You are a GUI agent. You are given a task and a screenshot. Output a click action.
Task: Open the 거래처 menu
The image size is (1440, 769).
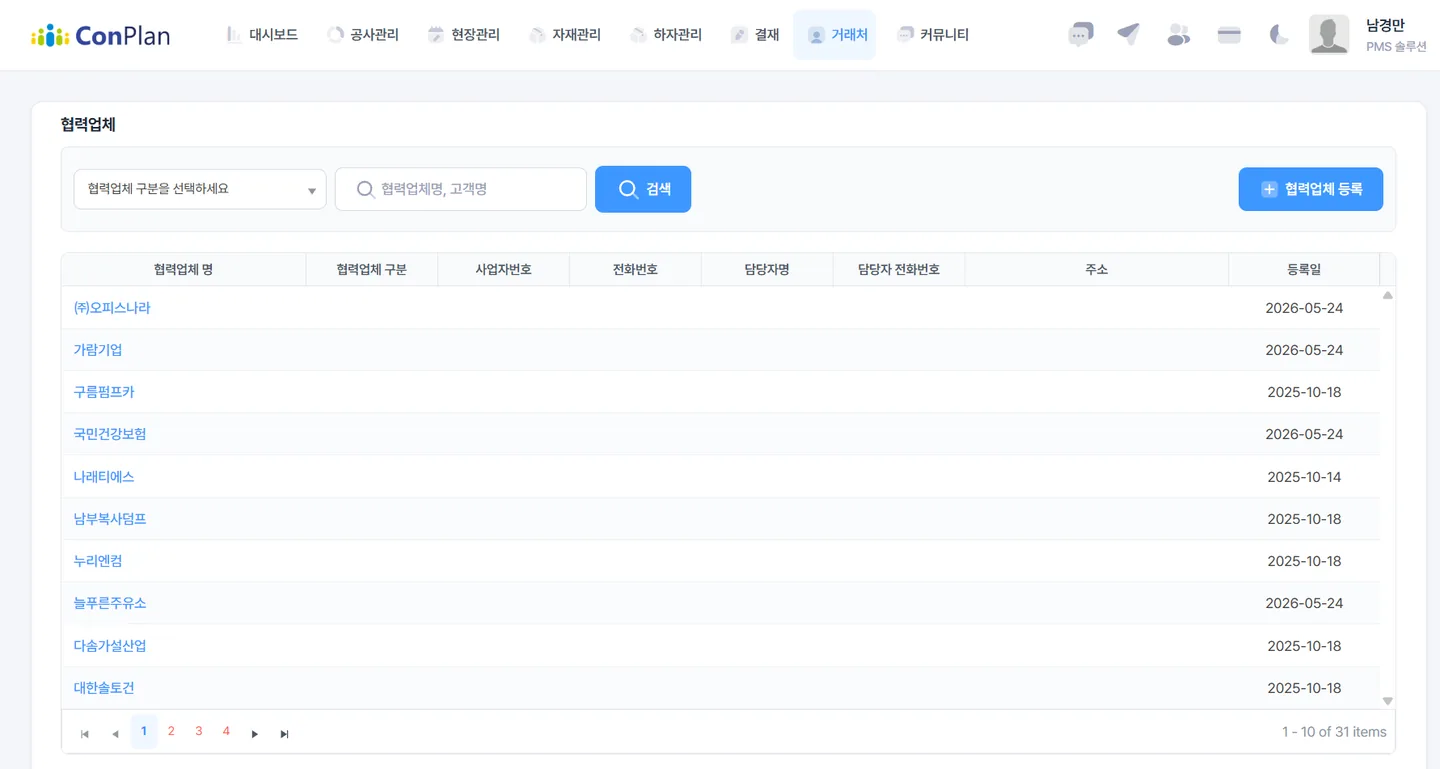[834, 35]
